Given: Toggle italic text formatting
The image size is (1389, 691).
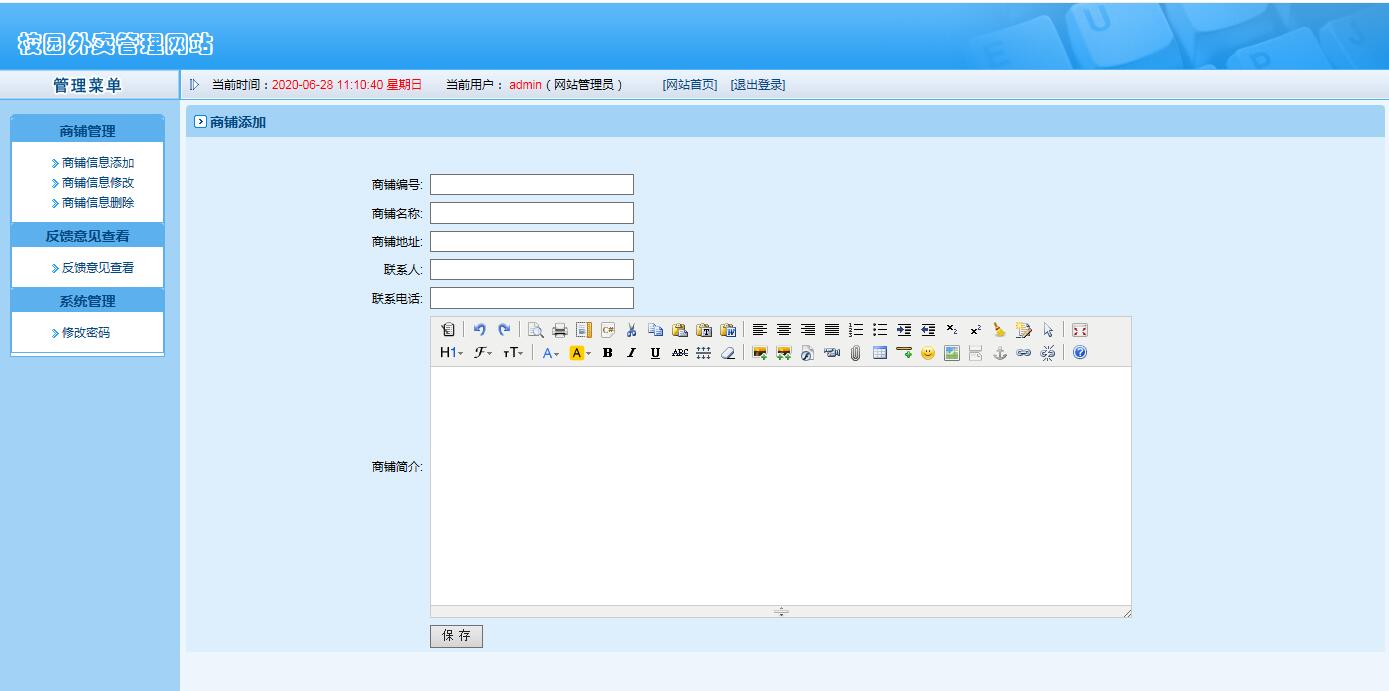Looking at the screenshot, I should [x=631, y=353].
